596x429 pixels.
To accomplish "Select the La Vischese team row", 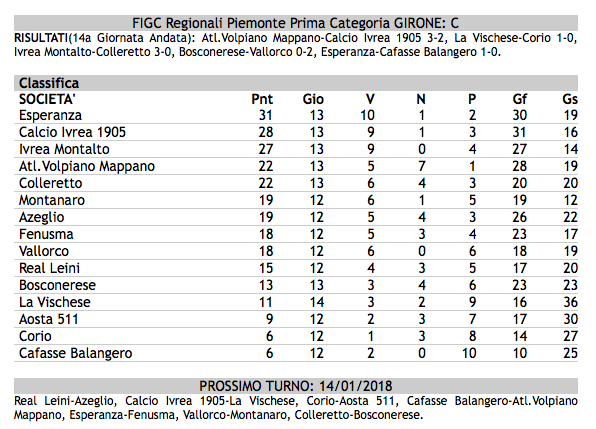I will (296, 302).
